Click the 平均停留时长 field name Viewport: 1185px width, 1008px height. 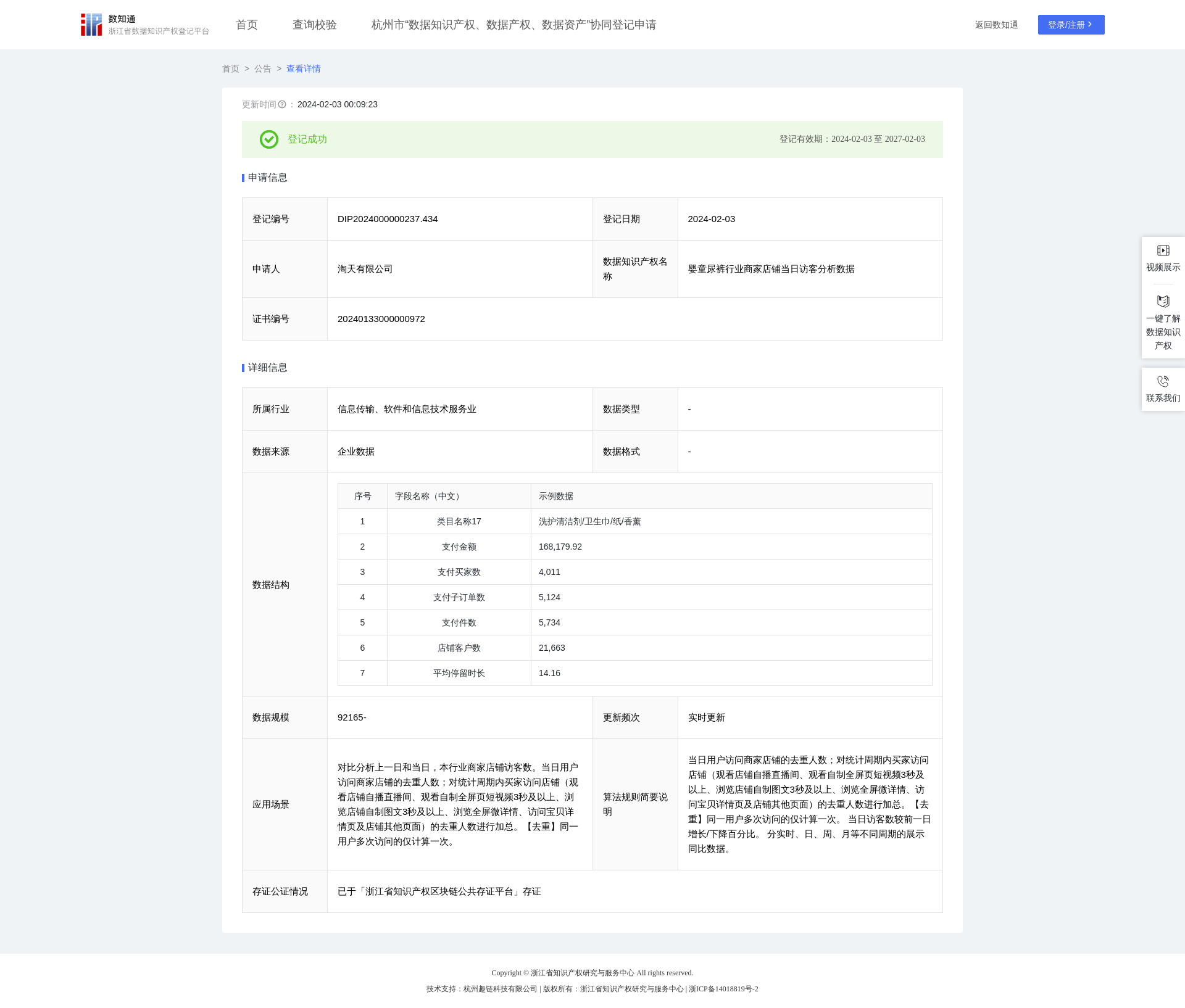click(x=459, y=673)
